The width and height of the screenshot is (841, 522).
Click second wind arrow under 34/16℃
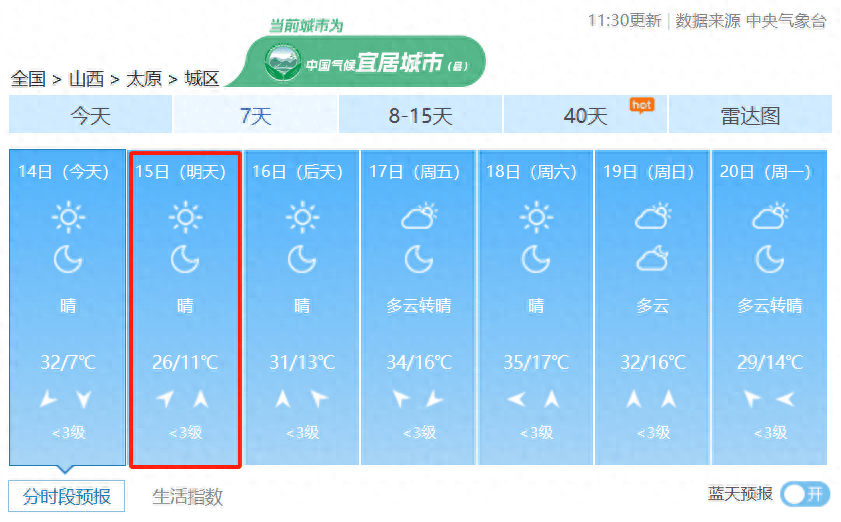coord(434,399)
